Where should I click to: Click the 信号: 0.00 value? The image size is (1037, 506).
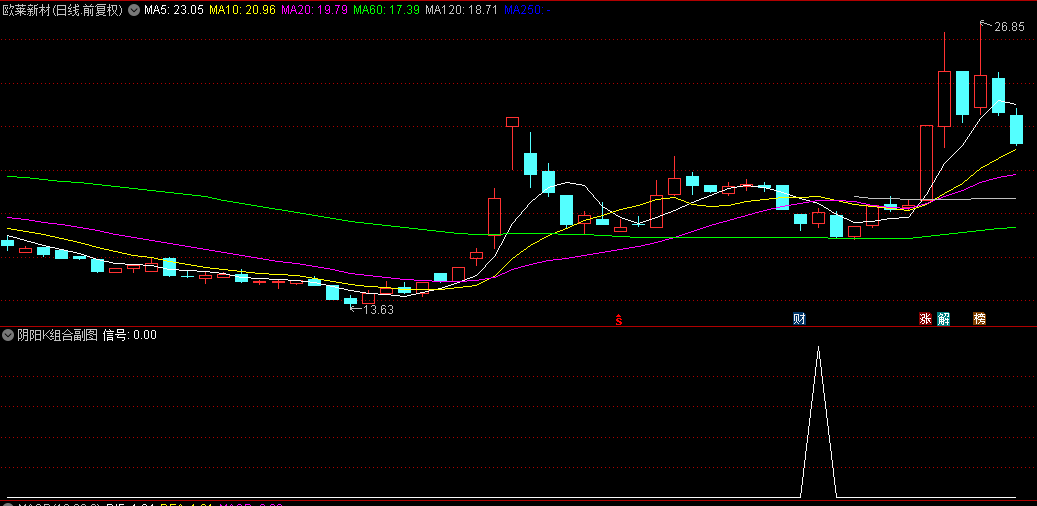click(x=130, y=335)
